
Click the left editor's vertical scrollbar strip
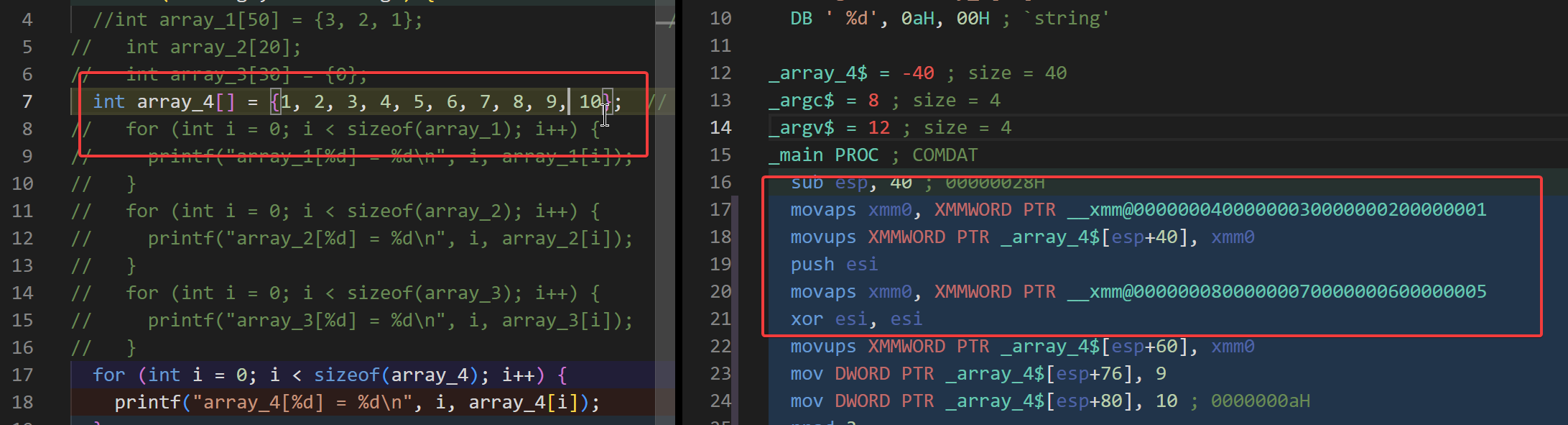click(665, 216)
